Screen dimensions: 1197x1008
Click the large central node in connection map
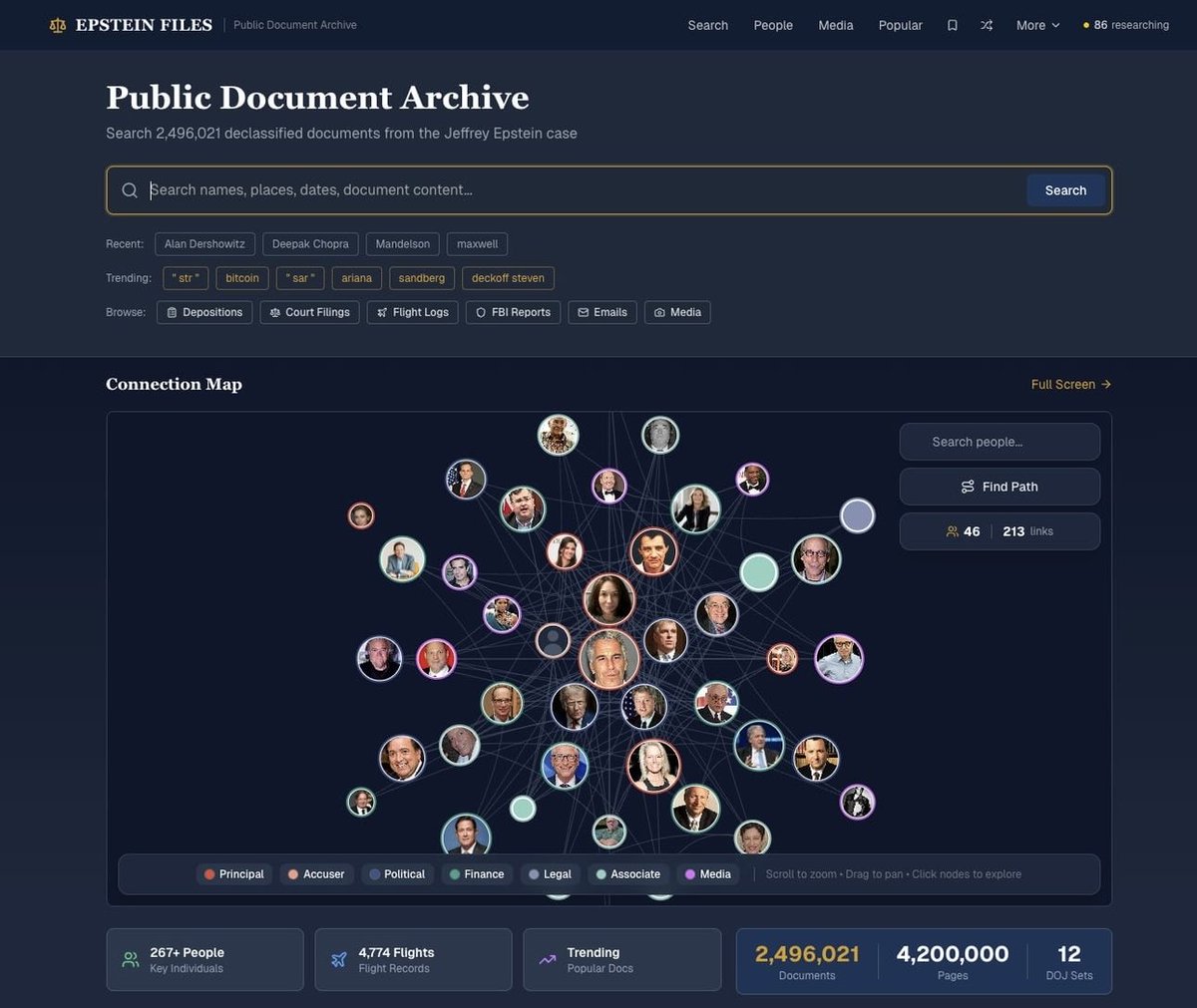(609, 659)
